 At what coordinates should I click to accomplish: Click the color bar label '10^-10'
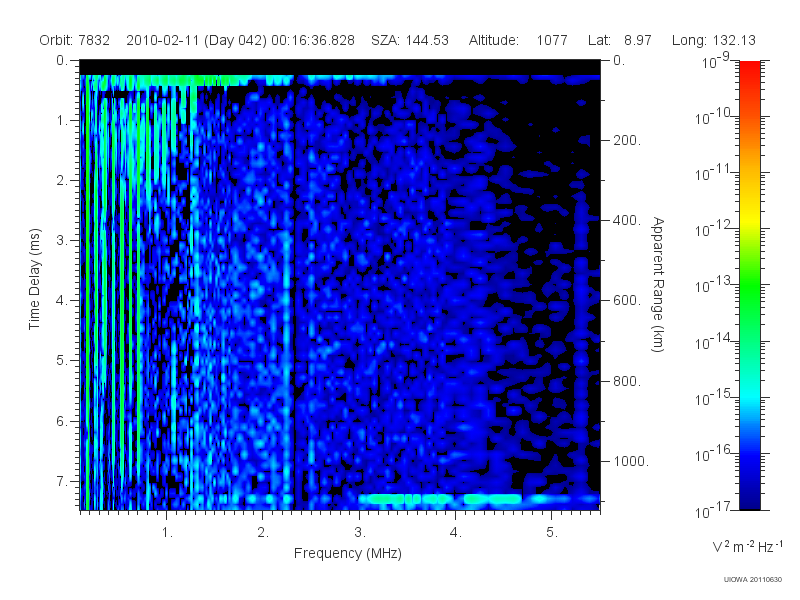[x=714, y=116]
